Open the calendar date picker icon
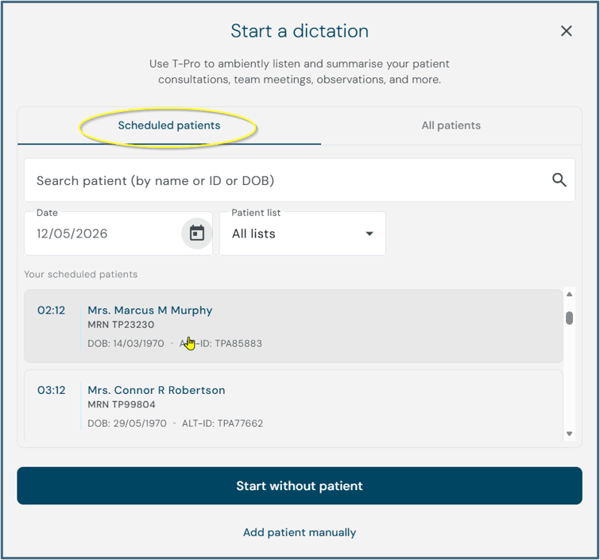600x560 pixels. tap(197, 233)
